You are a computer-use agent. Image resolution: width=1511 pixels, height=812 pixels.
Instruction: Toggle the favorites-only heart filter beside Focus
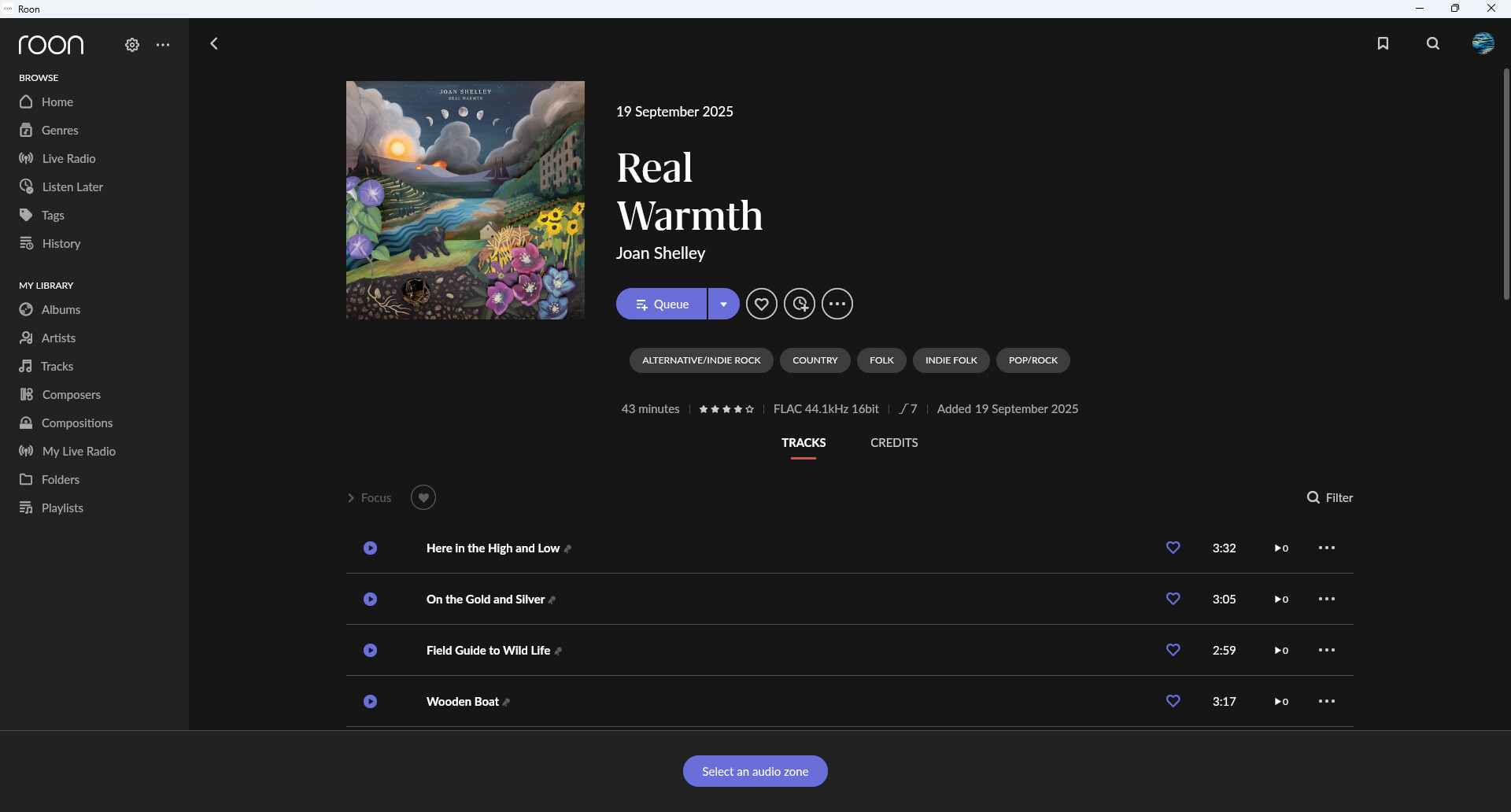click(423, 497)
